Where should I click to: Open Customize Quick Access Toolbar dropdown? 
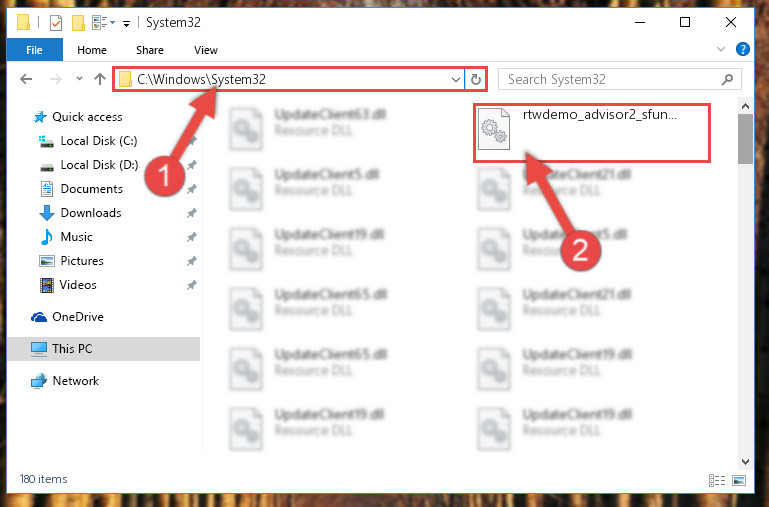(x=126, y=24)
